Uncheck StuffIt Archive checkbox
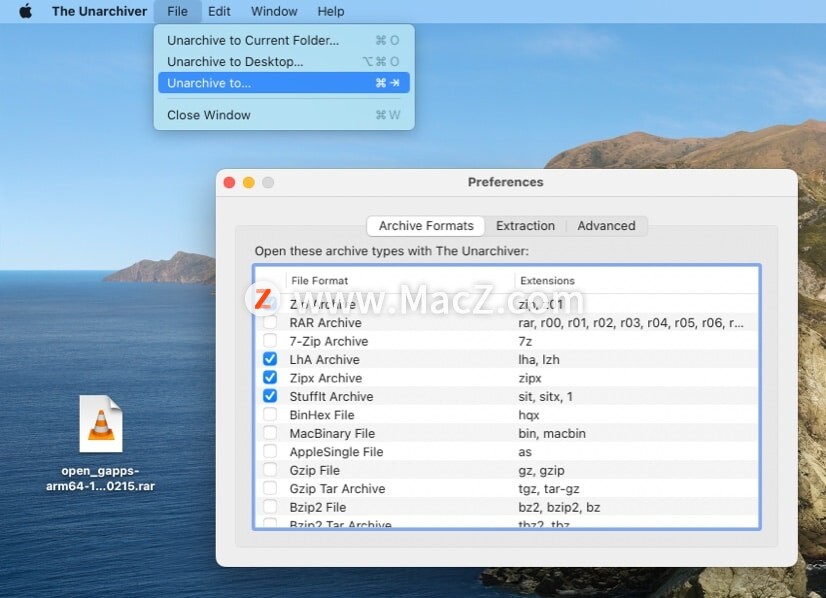 point(270,396)
